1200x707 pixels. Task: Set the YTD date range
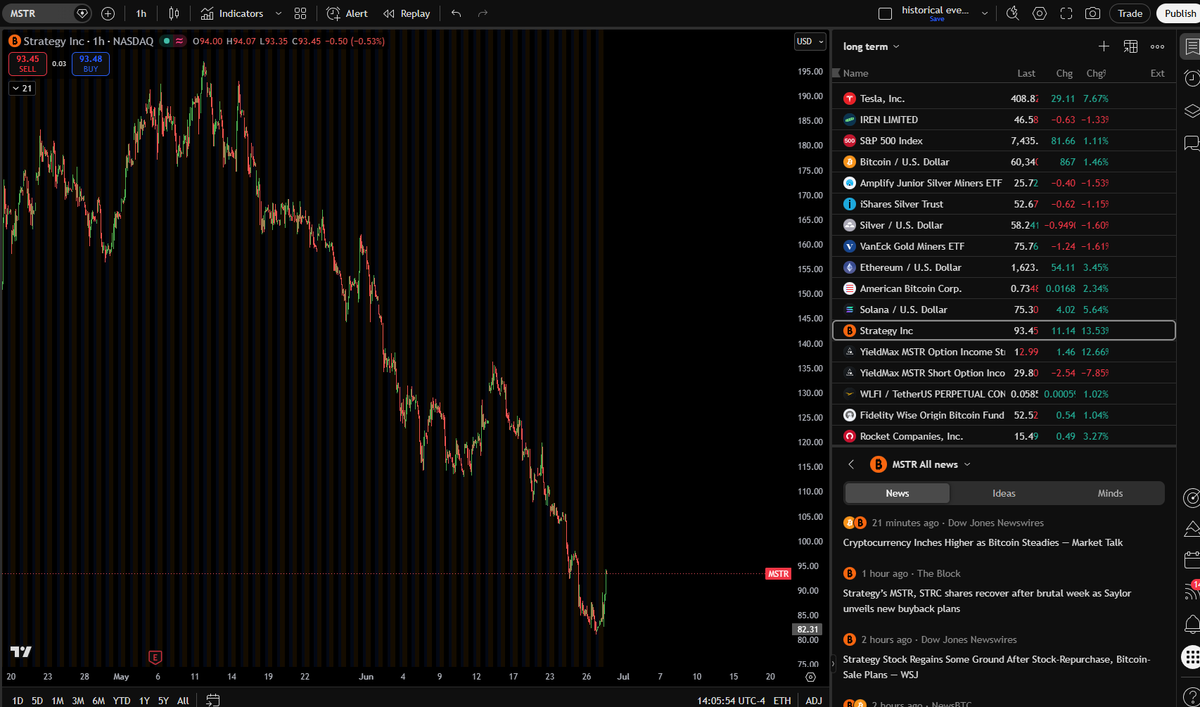point(122,700)
